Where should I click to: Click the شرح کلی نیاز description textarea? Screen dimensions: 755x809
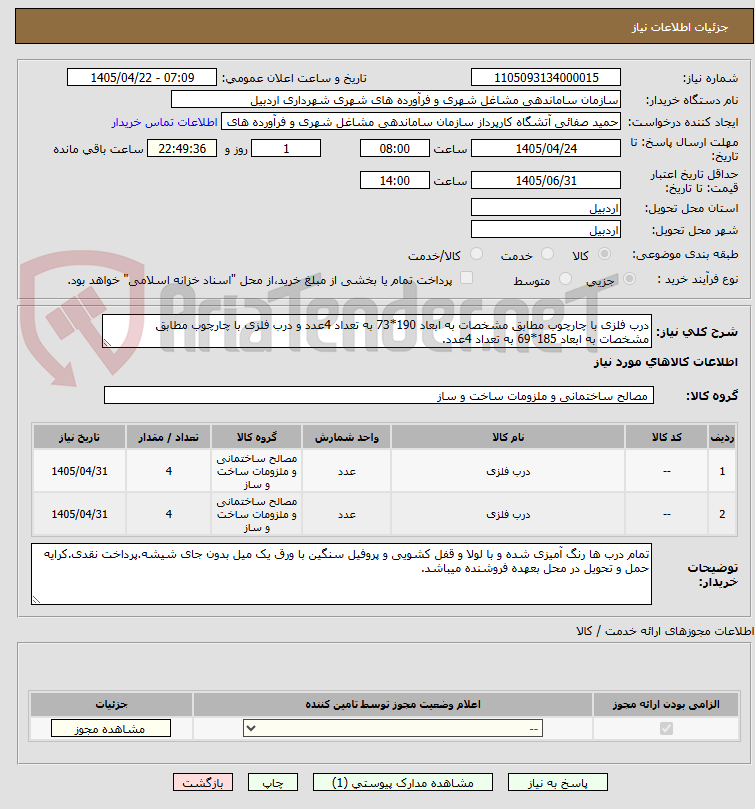377,332
